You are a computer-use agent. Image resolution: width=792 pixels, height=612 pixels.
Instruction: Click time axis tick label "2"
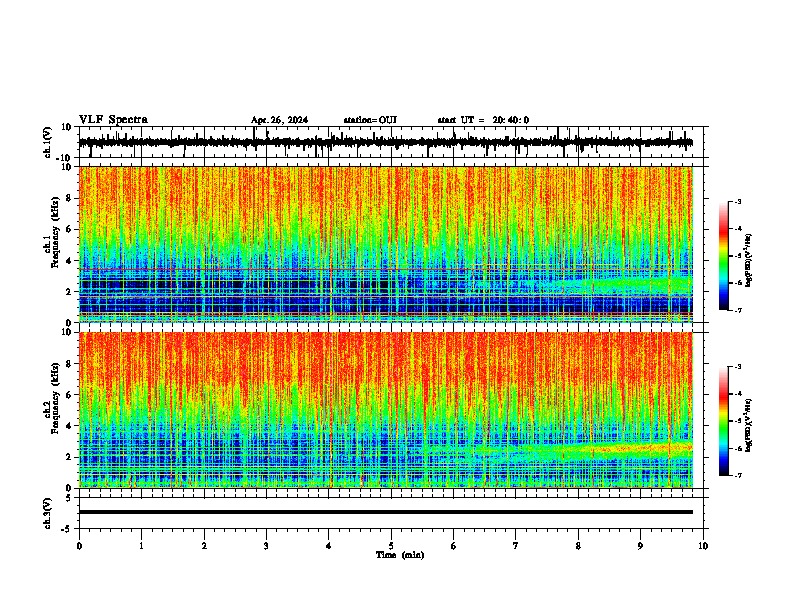[x=204, y=546]
